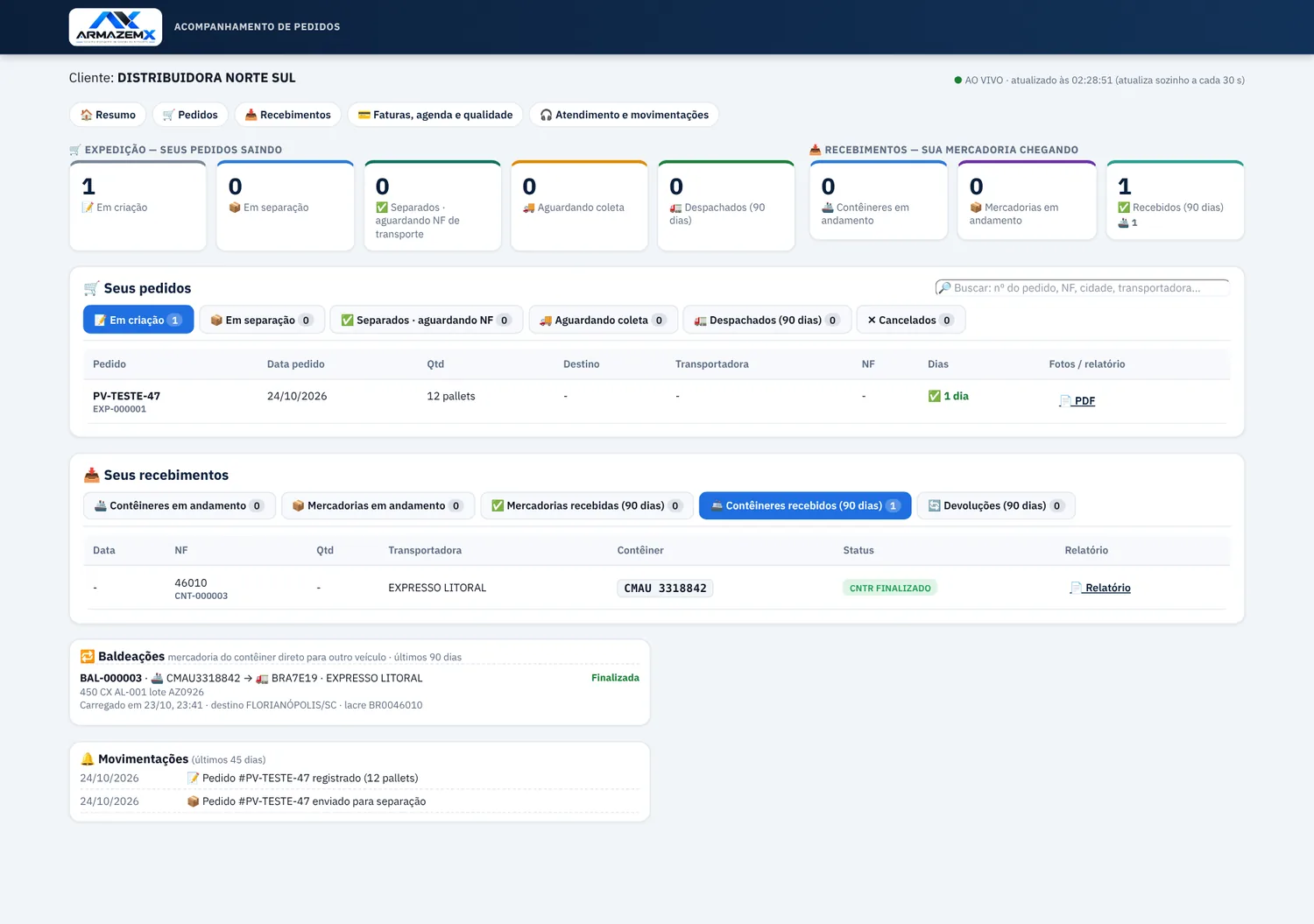Open the Resumo tab
This screenshot has width=1314, height=924.
tap(108, 115)
